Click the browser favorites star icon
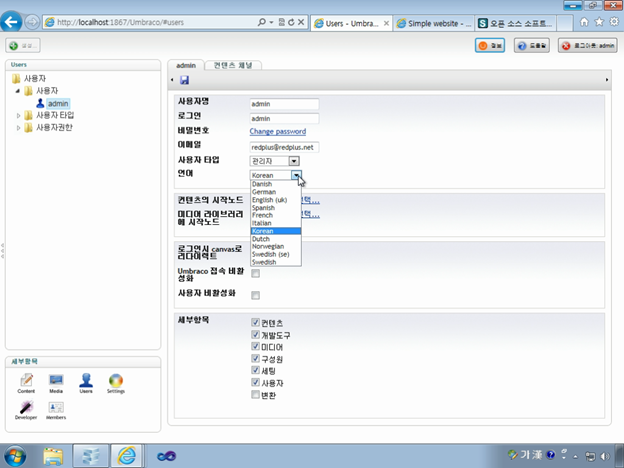 pos(599,22)
